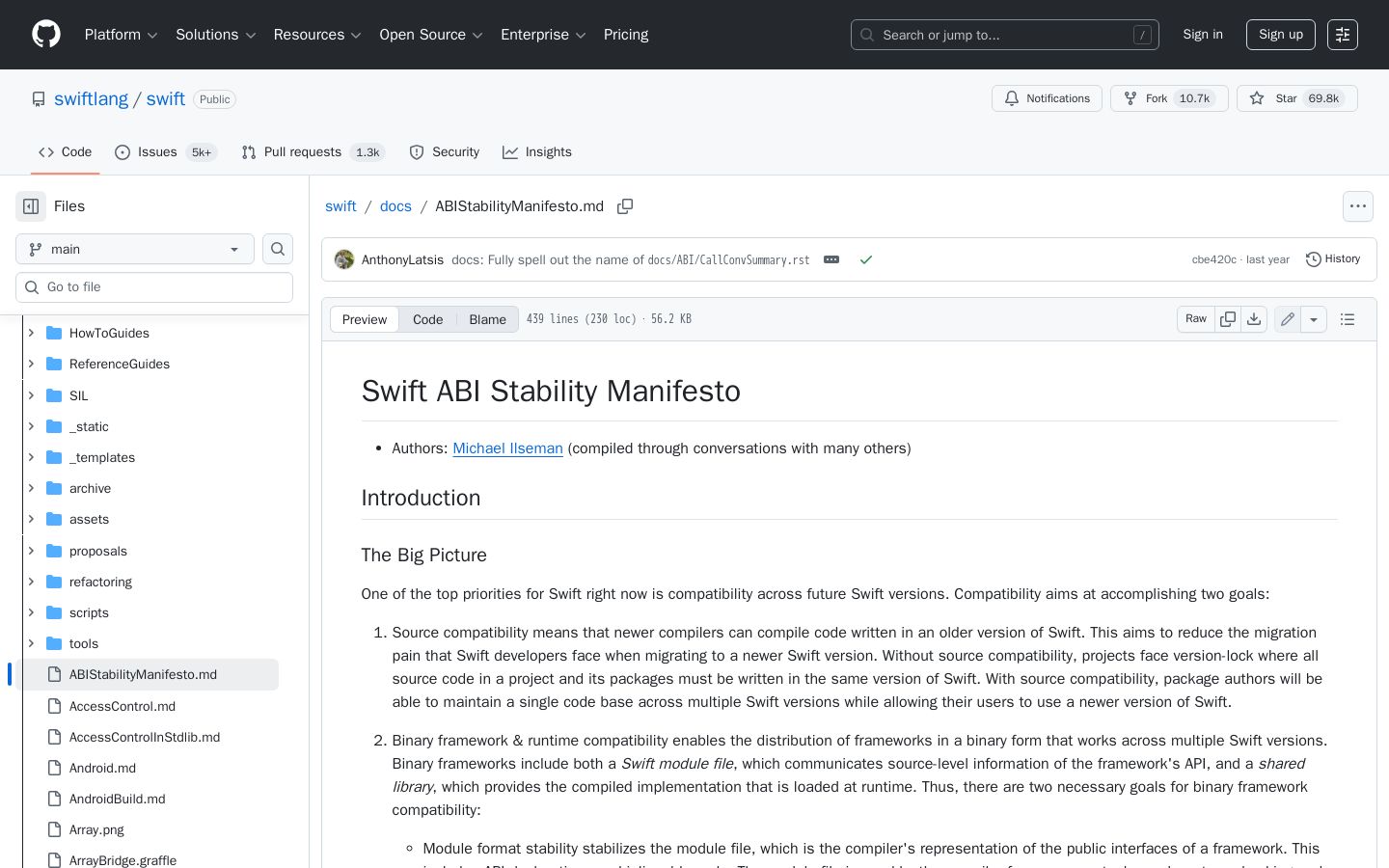1389x868 pixels.
Task: Expand the _static folder
Action: tap(31, 426)
